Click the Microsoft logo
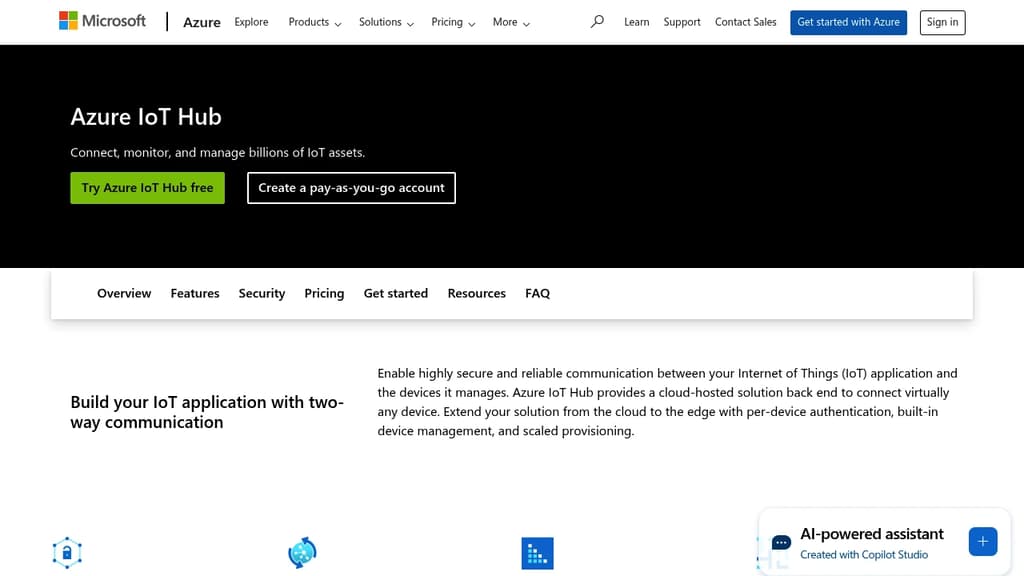 click(x=103, y=21)
